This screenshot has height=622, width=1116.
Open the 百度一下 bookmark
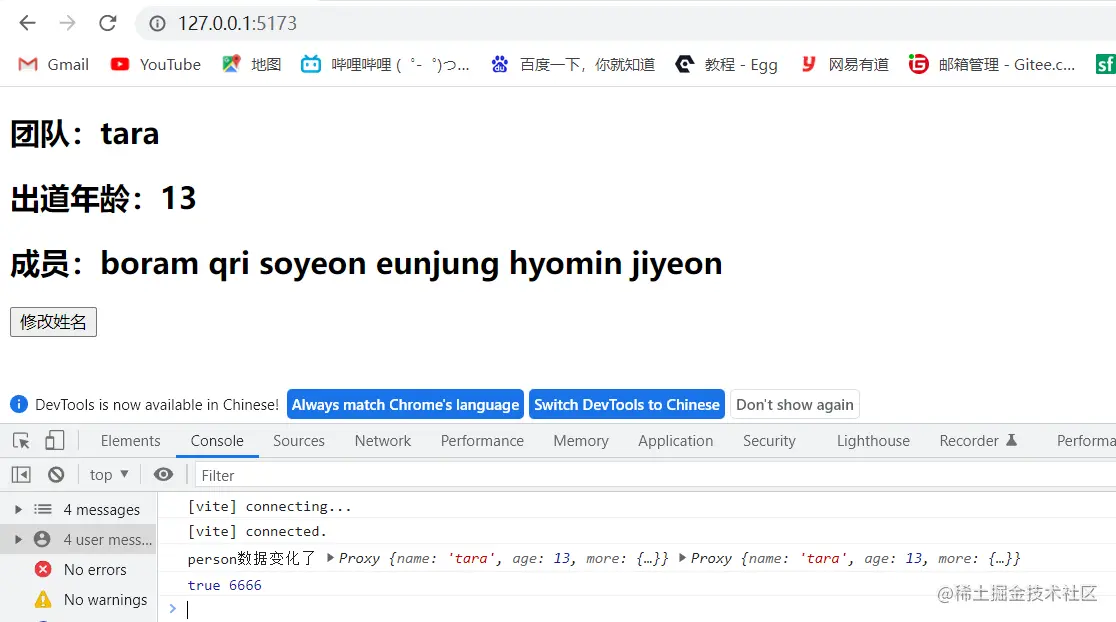click(x=573, y=65)
